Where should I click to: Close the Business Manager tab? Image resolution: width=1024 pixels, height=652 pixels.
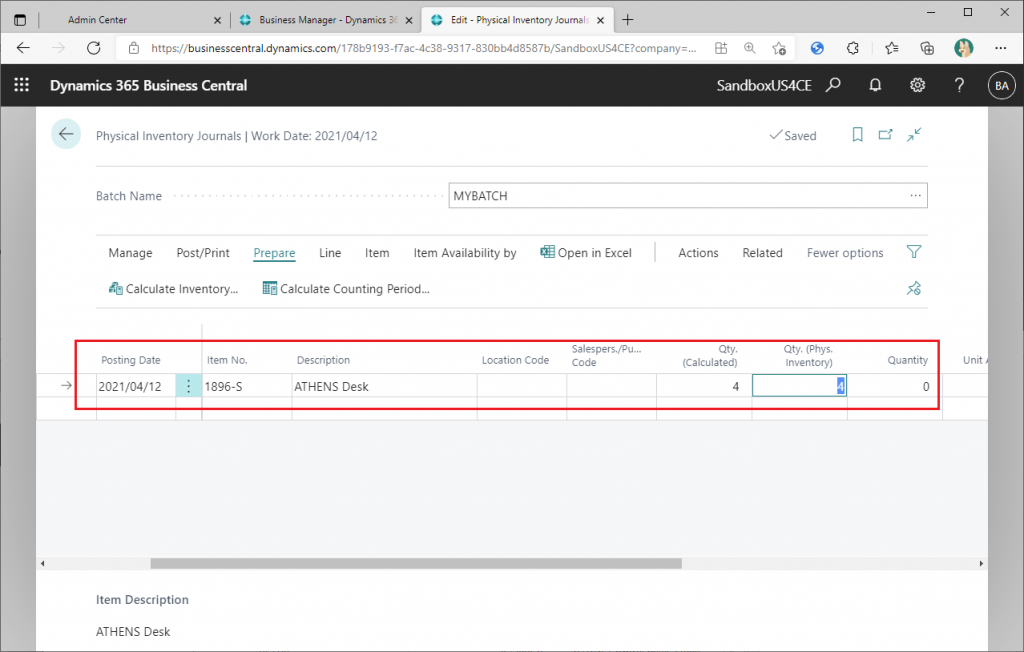pyautogui.click(x=409, y=20)
